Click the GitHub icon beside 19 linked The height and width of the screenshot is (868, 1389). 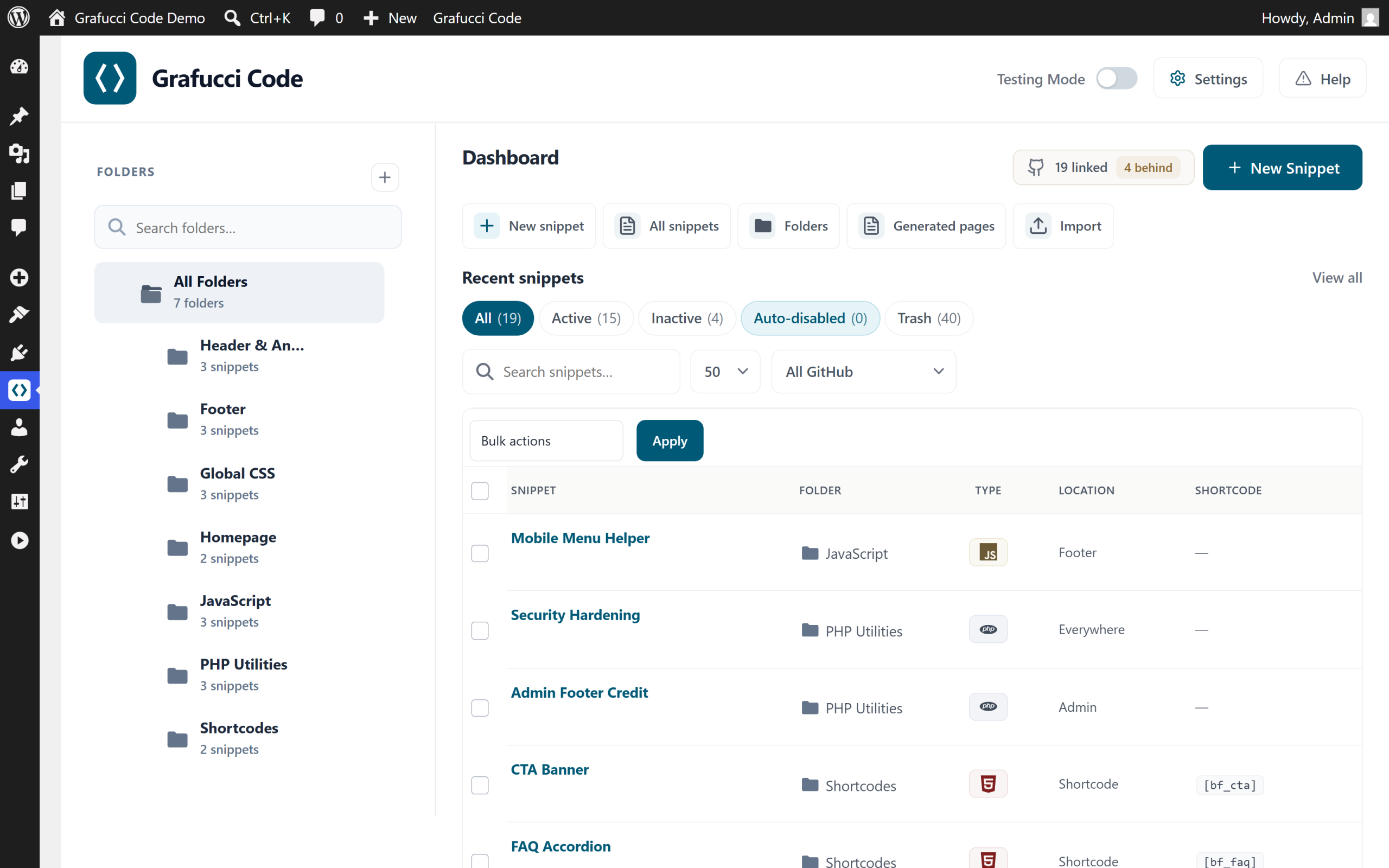click(1036, 167)
